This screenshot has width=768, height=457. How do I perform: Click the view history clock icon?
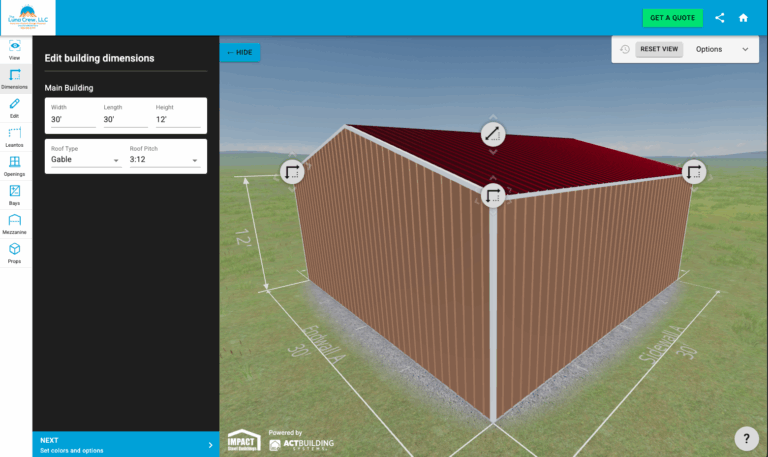624,49
